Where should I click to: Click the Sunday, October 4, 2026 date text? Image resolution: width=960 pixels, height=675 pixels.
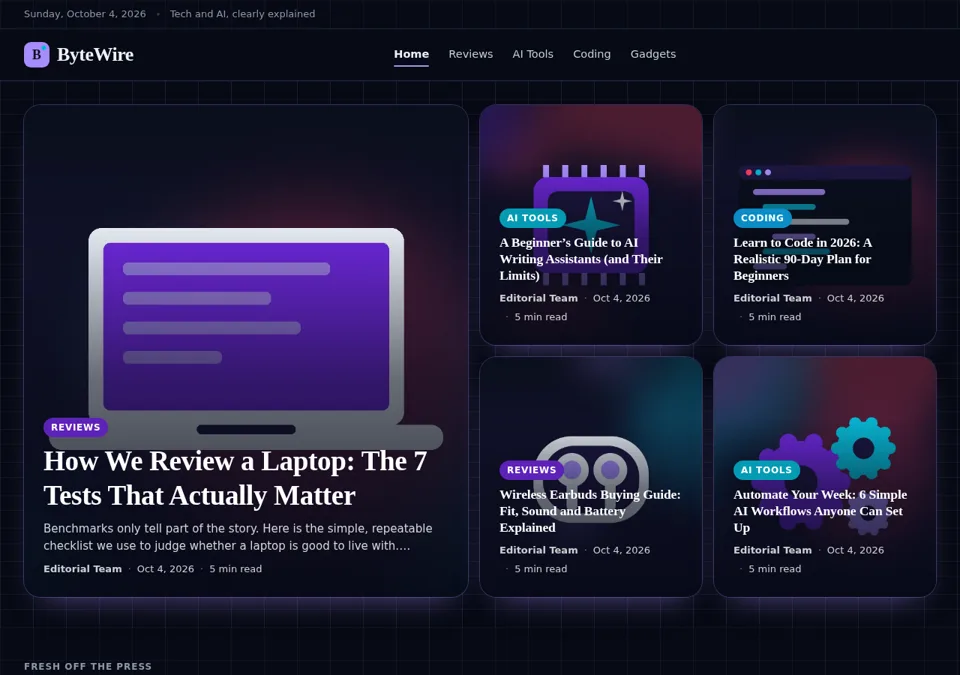tap(85, 13)
